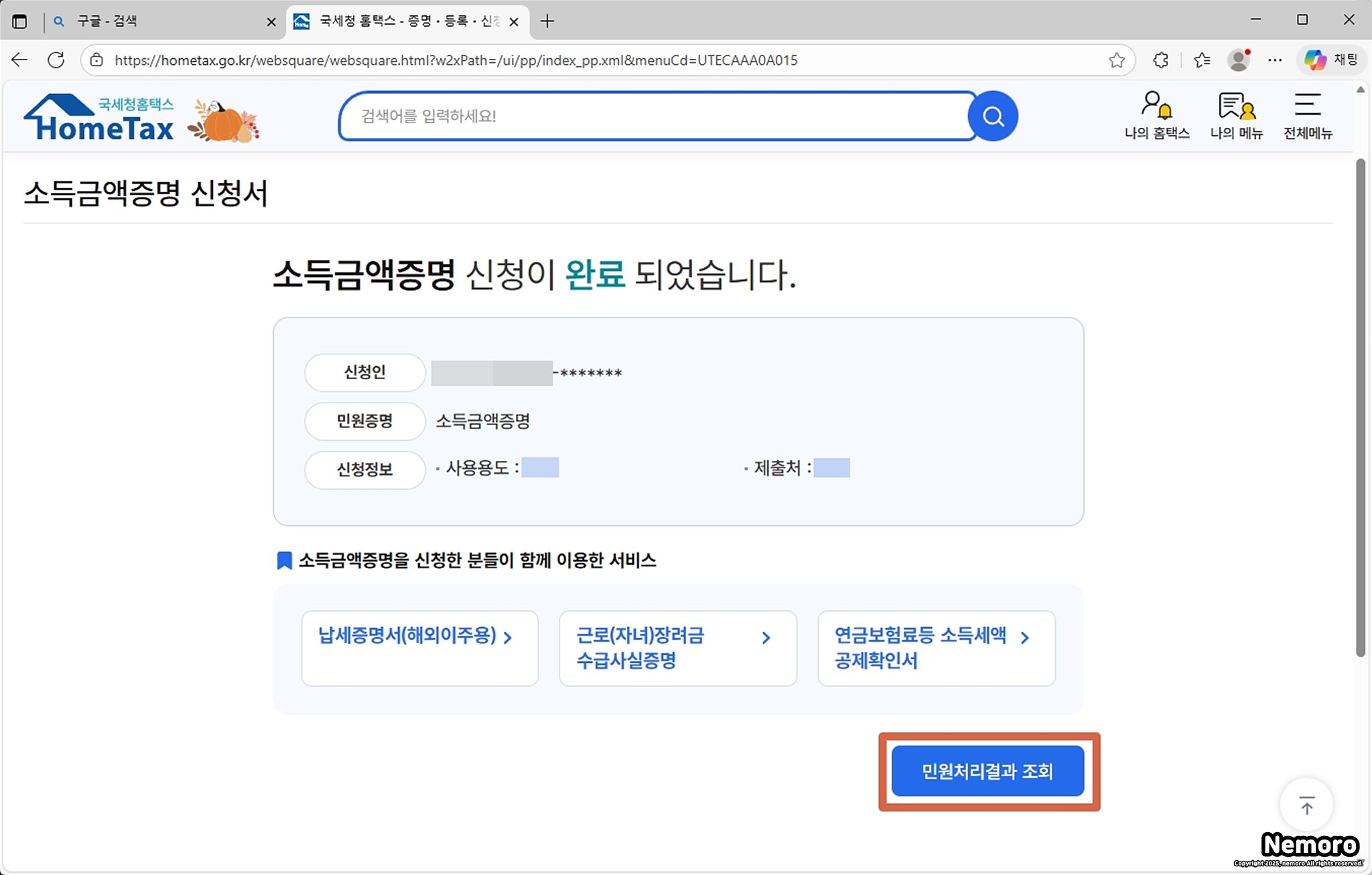Screen dimensions: 1372x875
Task: Open browser profile avatar
Action: (1239, 60)
